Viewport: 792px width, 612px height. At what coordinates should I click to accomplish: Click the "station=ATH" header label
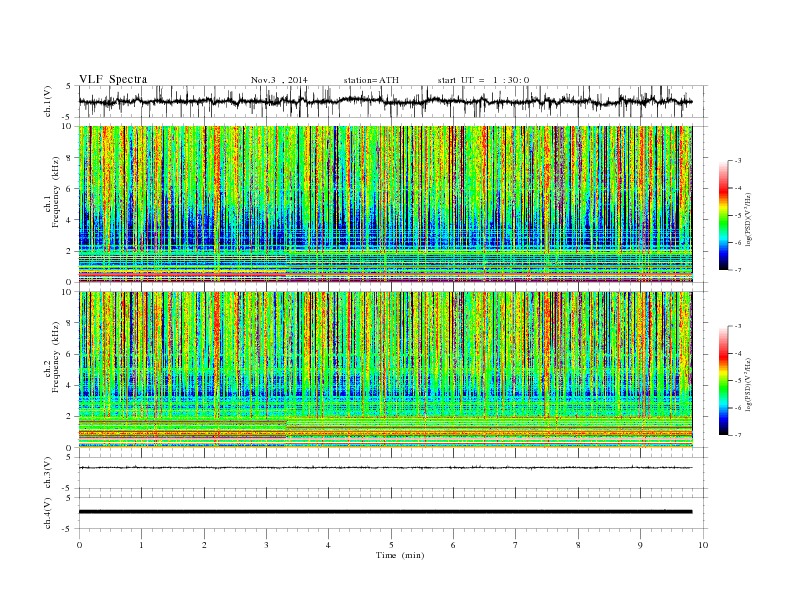point(371,80)
